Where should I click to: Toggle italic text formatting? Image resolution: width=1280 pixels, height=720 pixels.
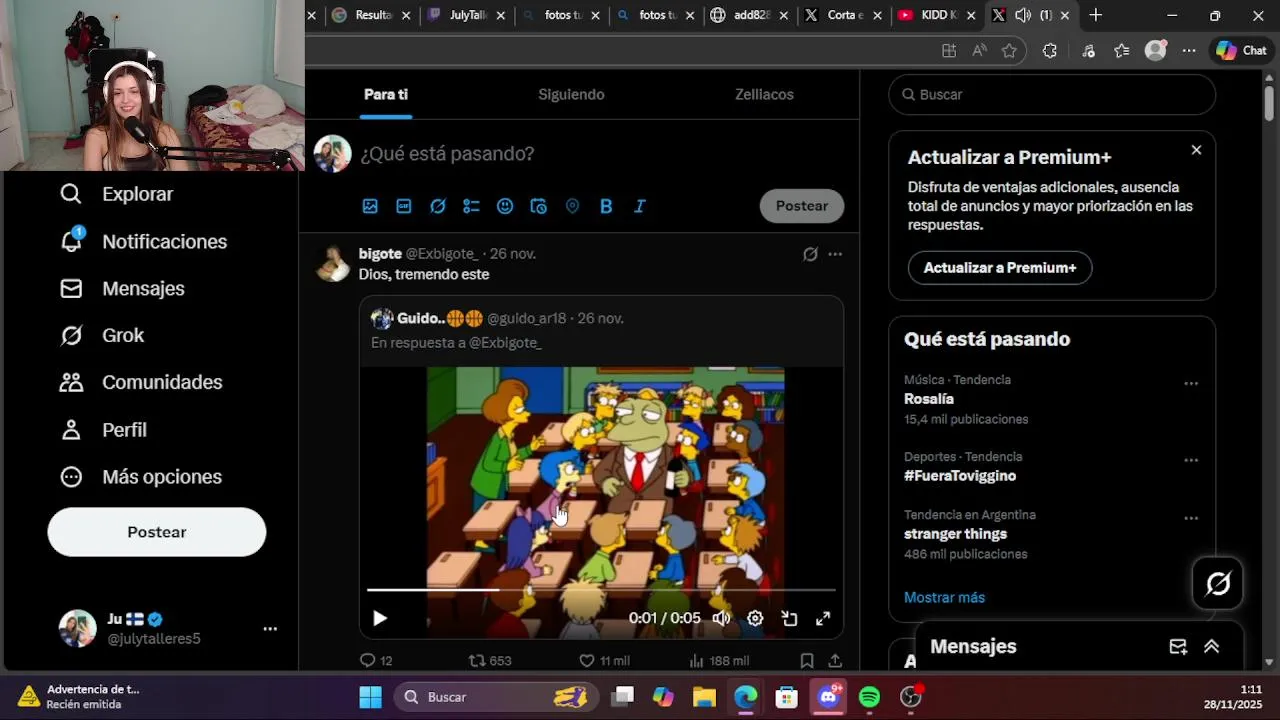click(640, 206)
